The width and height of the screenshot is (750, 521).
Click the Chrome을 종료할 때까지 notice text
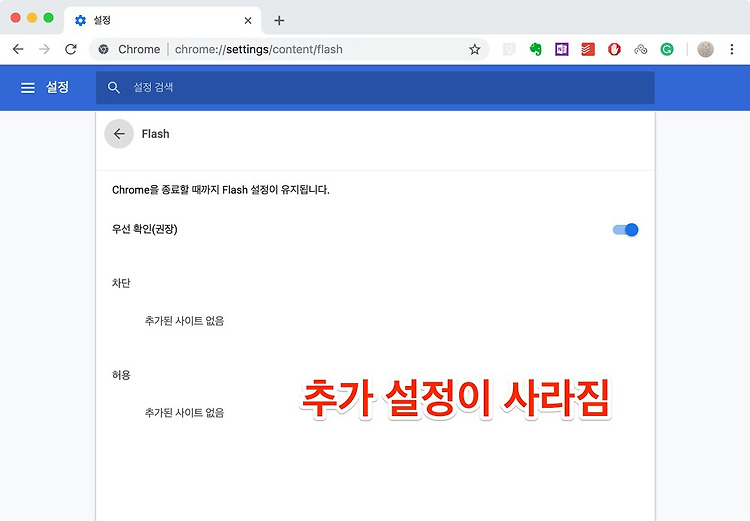pyautogui.click(x=221, y=190)
